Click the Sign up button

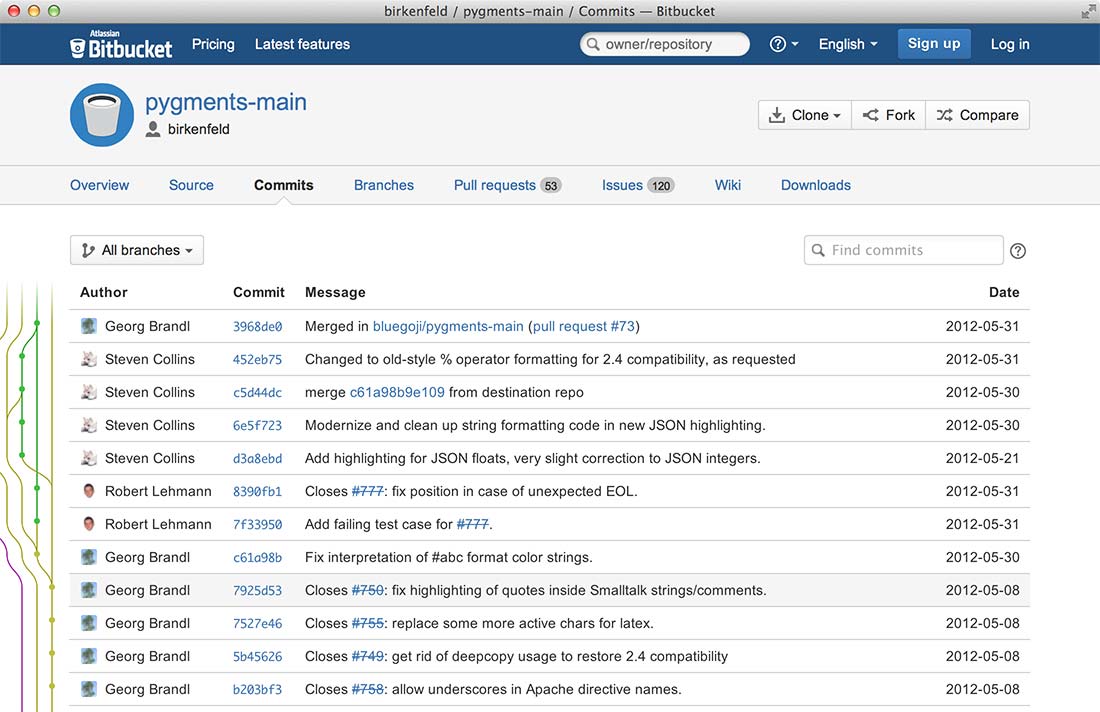[934, 44]
